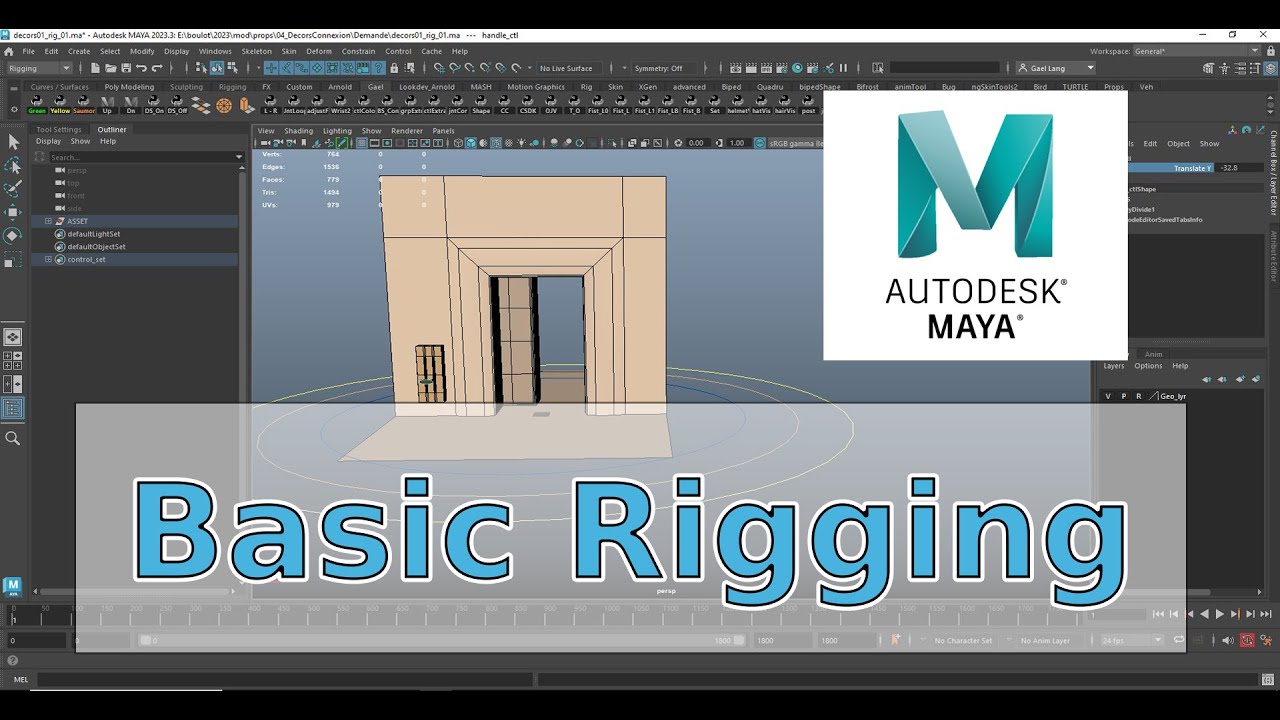Expand the control_set node in Outliner

48,259
